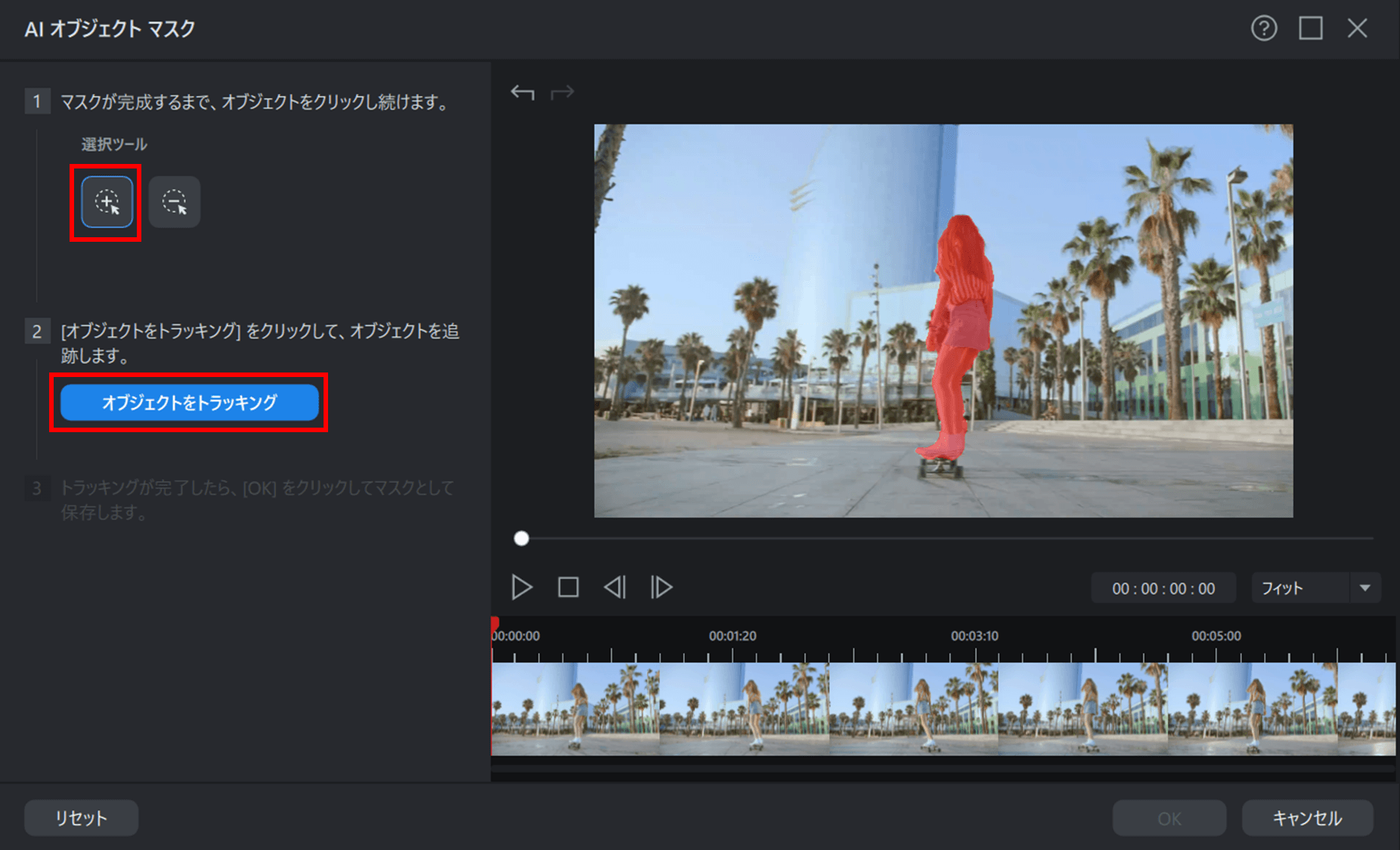Click the オブジェクトをトラッキング button
Viewport: 1400px width, 850px height.
point(189,403)
